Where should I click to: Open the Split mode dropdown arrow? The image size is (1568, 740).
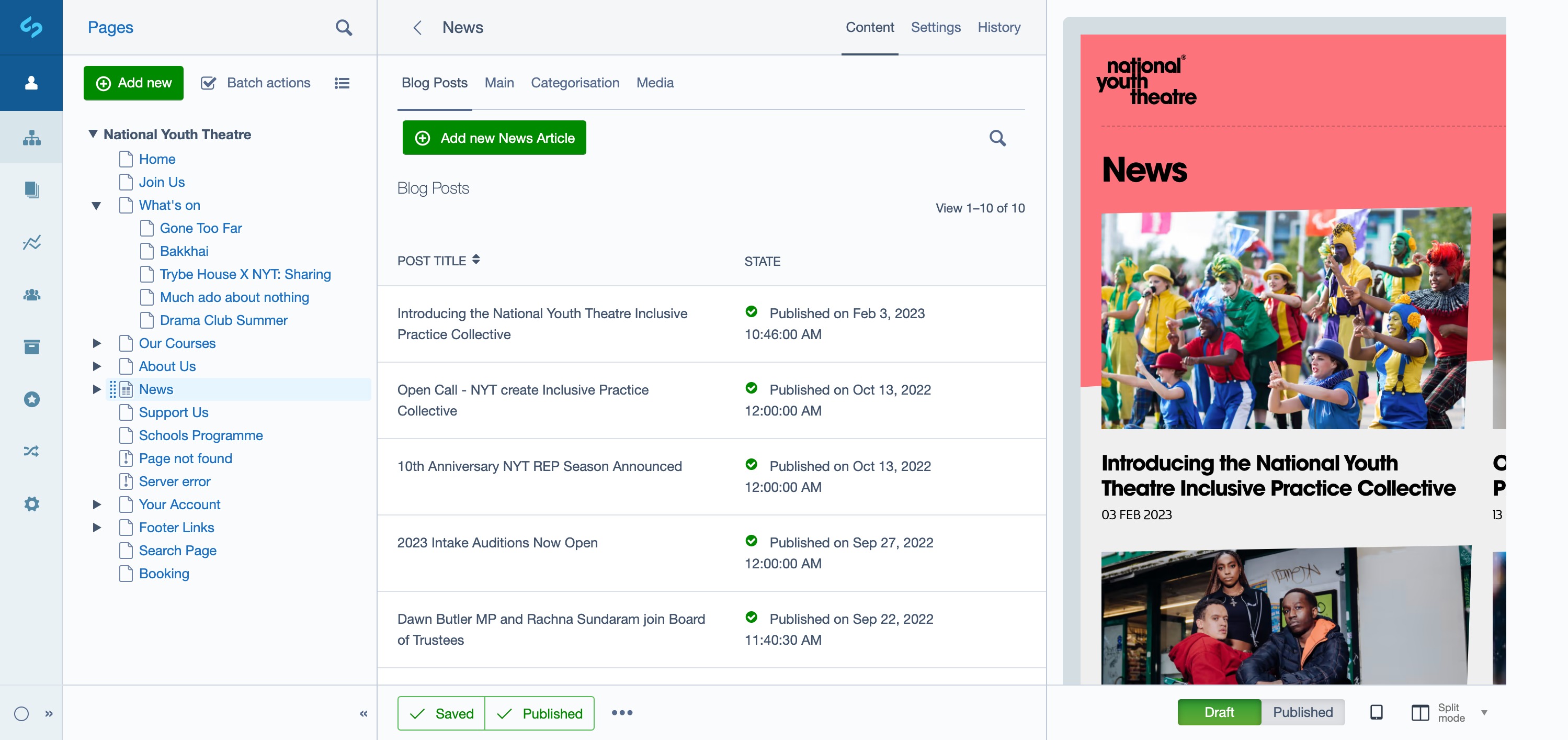point(1483,712)
